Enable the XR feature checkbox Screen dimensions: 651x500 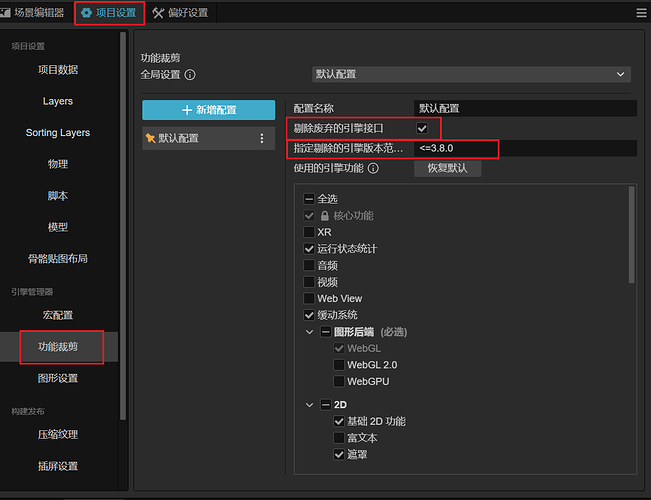coord(309,232)
